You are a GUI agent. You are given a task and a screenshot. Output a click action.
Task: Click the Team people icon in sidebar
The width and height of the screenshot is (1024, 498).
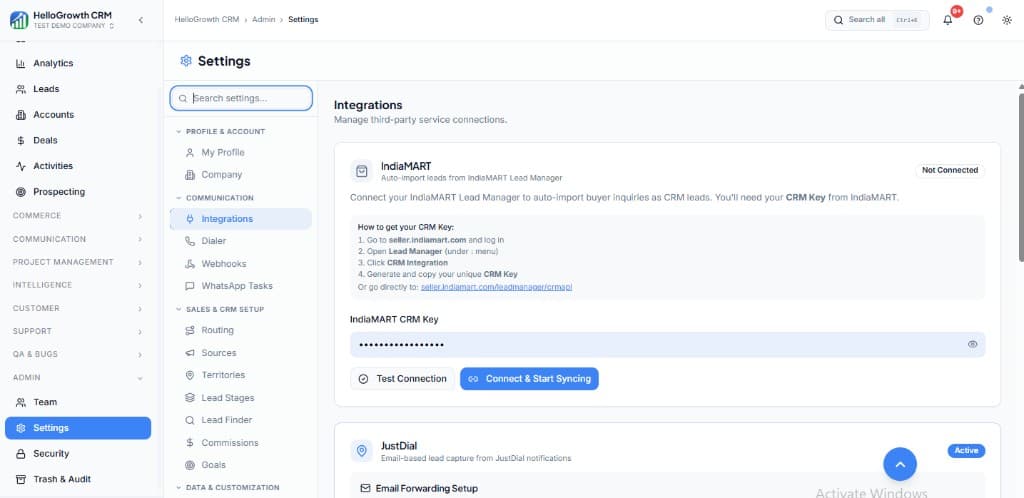pyautogui.click(x=20, y=402)
